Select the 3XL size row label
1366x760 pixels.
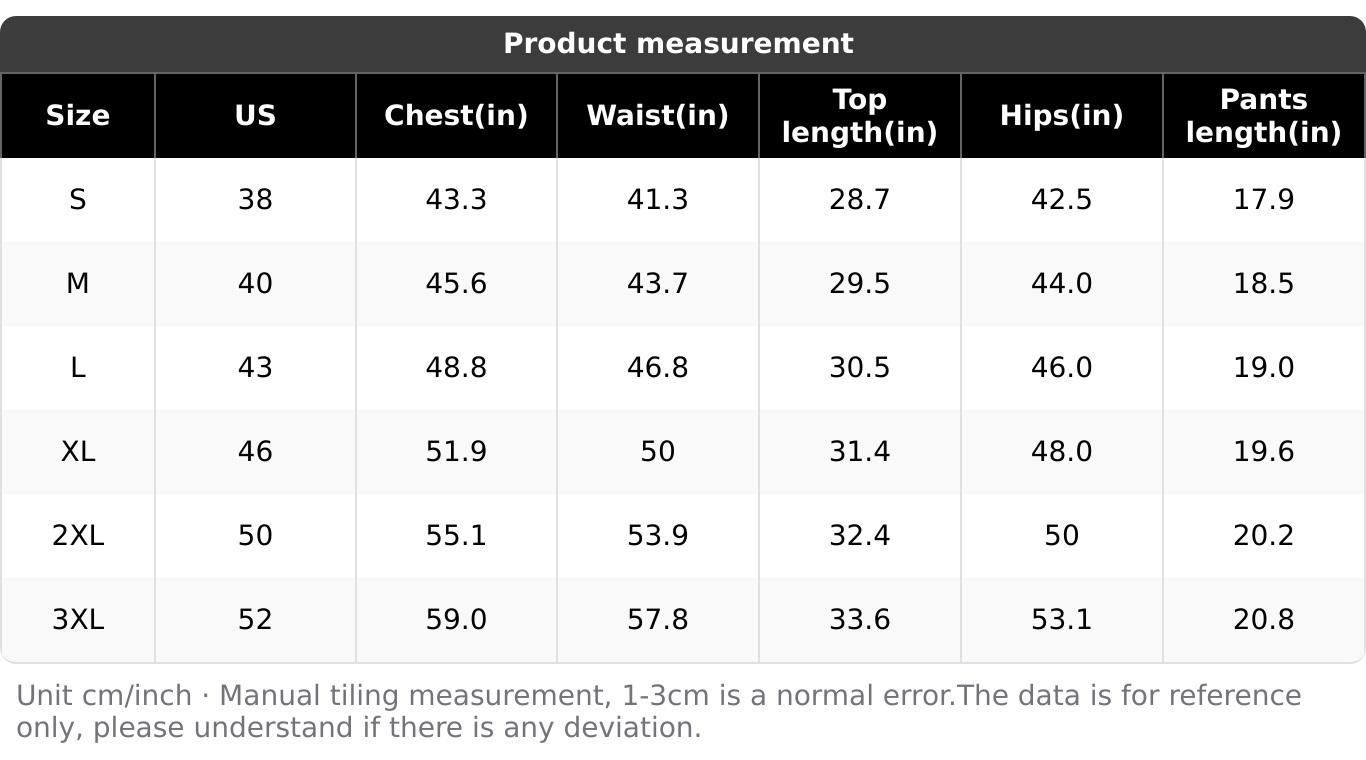[x=78, y=620]
